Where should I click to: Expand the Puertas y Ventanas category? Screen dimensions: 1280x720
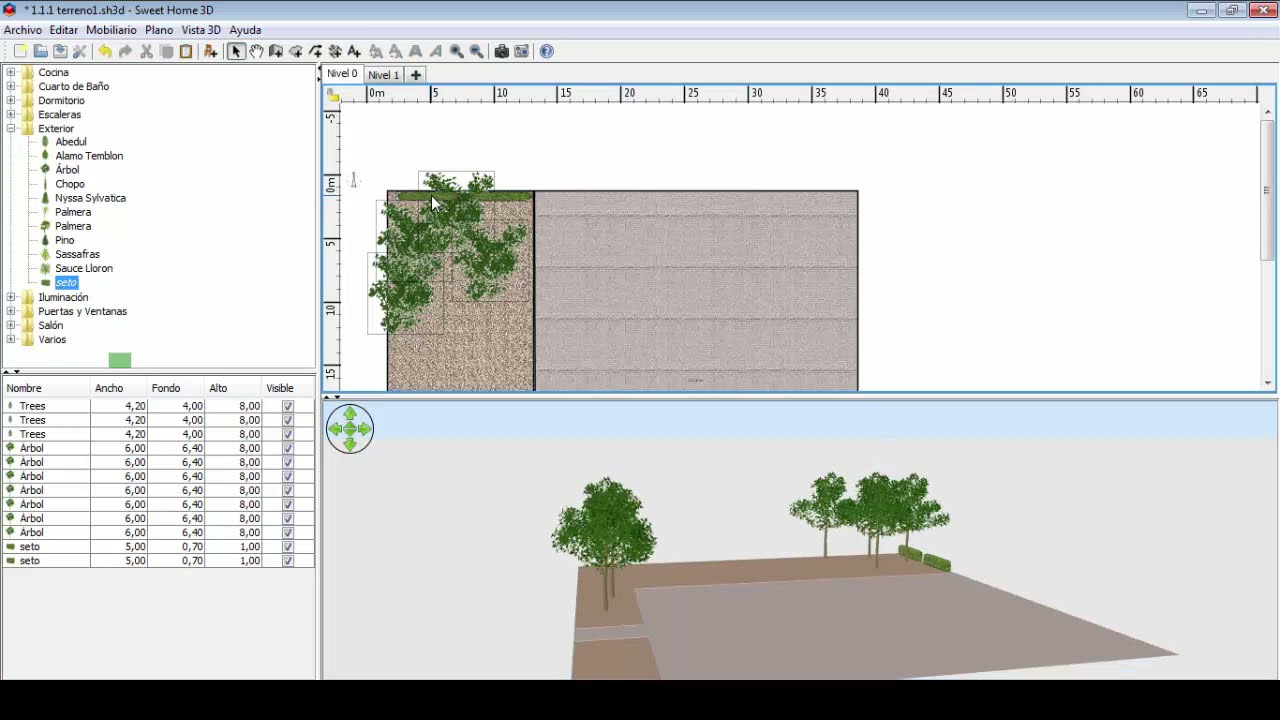(x=11, y=311)
